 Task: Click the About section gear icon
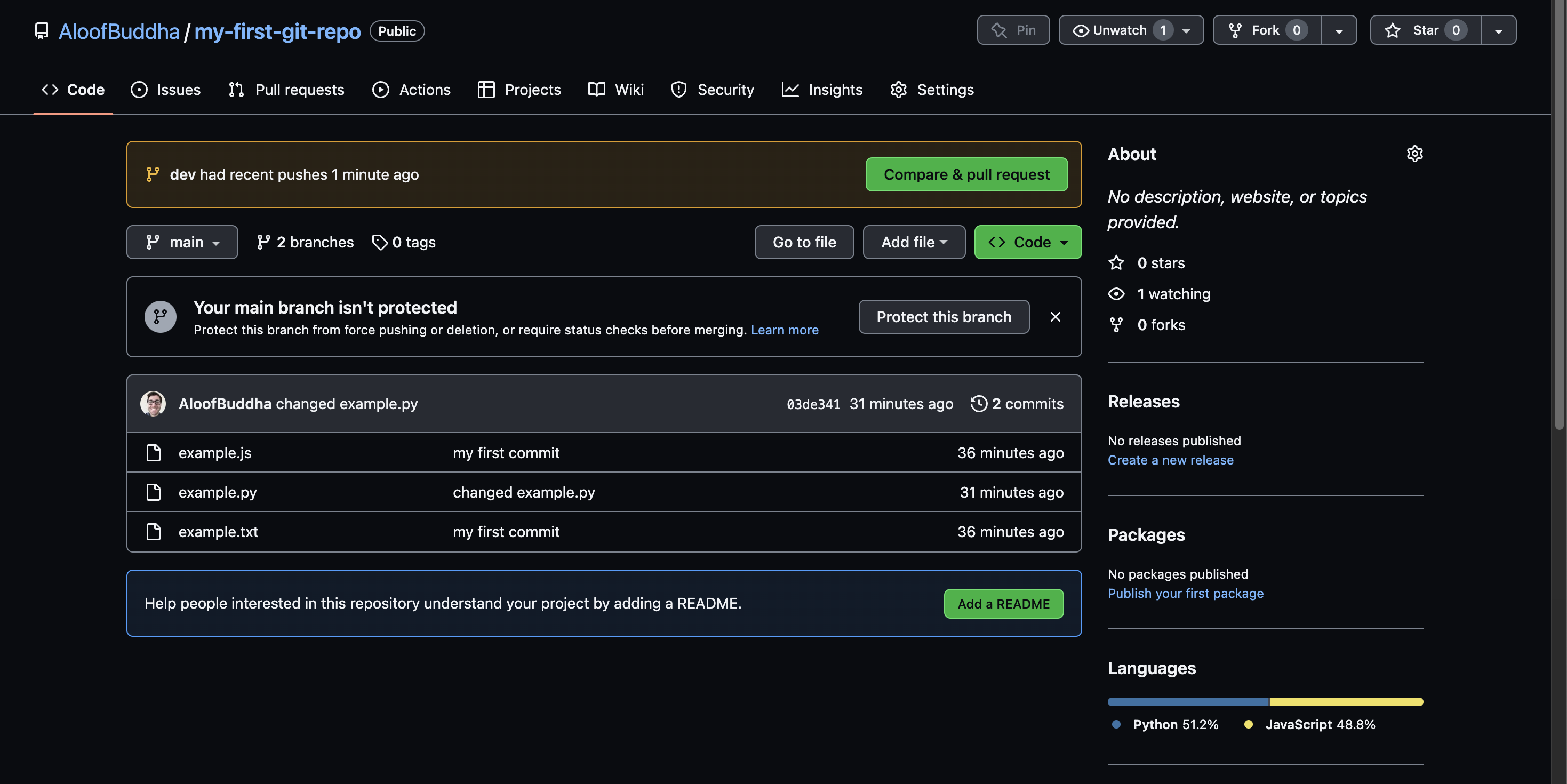click(x=1414, y=154)
